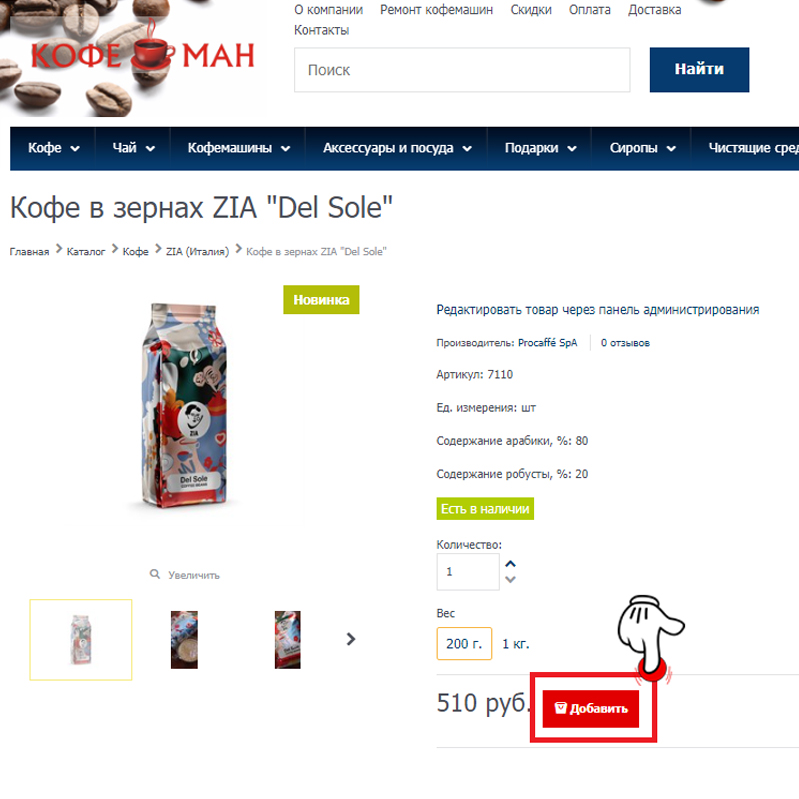Click the magnifier icon next to Увеличить

pos(154,574)
